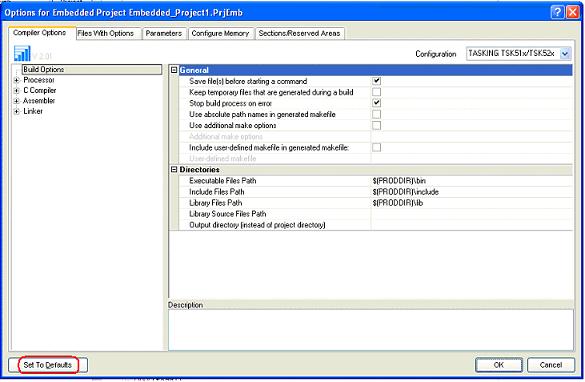The width and height of the screenshot is (585, 382).
Task: Collapse the Directories section minus icon
Action: pos(174,169)
